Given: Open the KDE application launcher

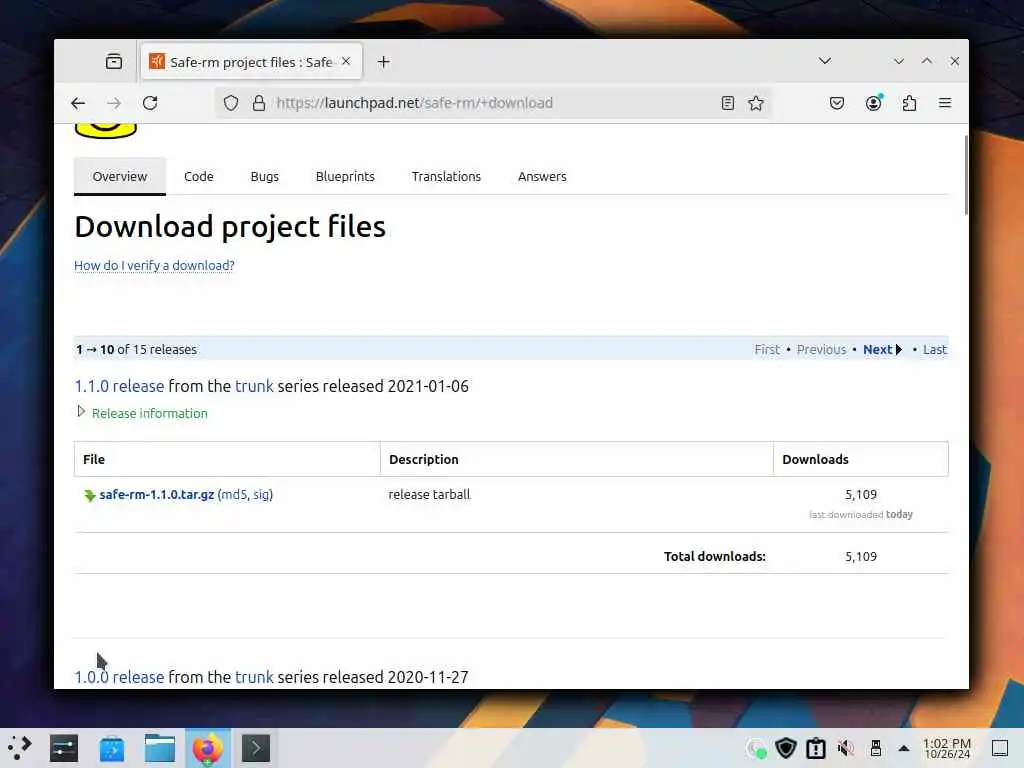Looking at the screenshot, I should (x=20, y=748).
